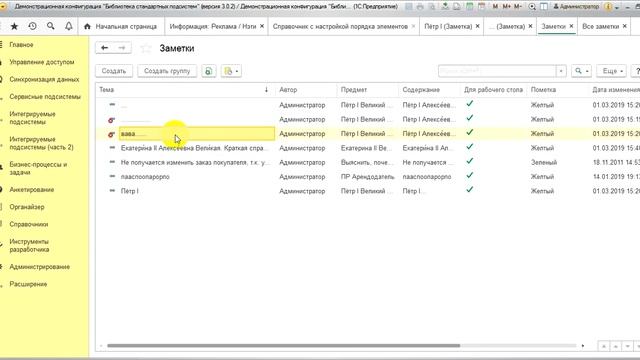Open the yellow document-actions dropdown button

[231, 71]
